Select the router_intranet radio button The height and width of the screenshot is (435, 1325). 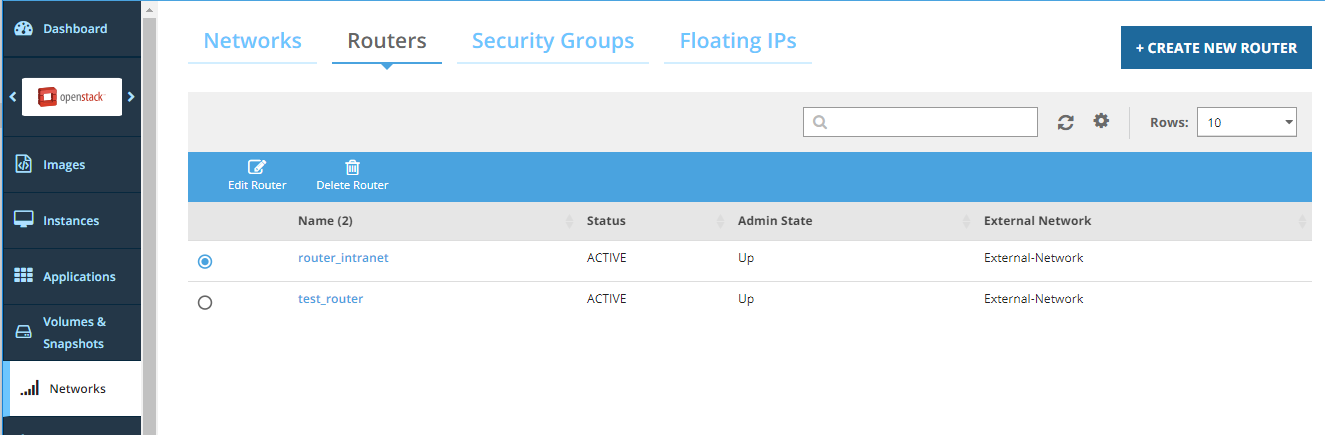205,261
